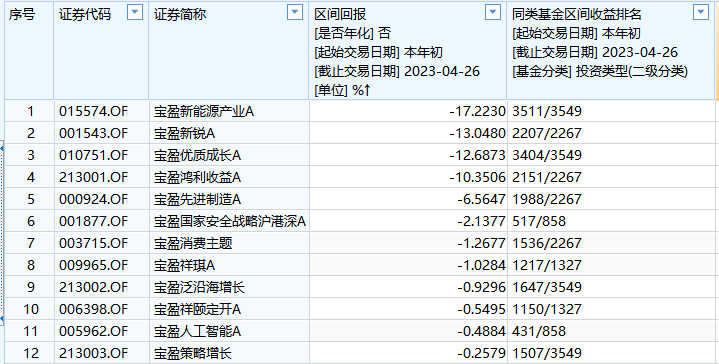Select code 015574.OF
The height and width of the screenshot is (364, 719).
pos(93,111)
